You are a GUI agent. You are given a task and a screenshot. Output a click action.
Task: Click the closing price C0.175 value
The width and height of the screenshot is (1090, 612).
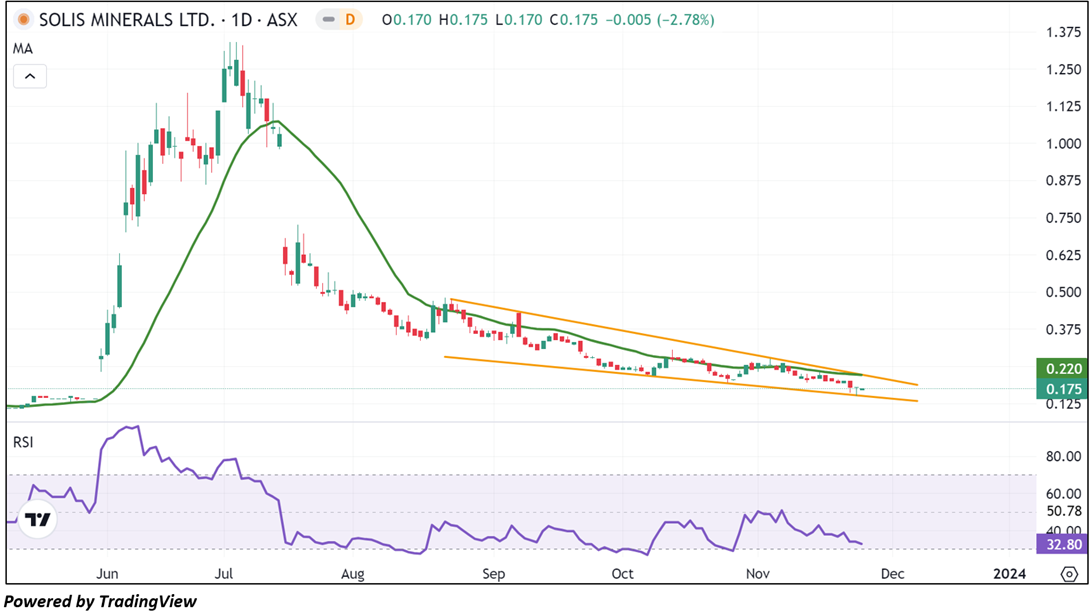pos(574,20)
